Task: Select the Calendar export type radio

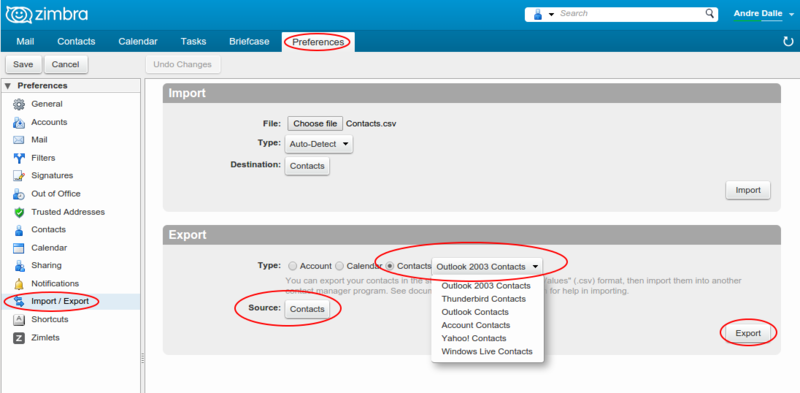Action: click(x=339, y=266)
